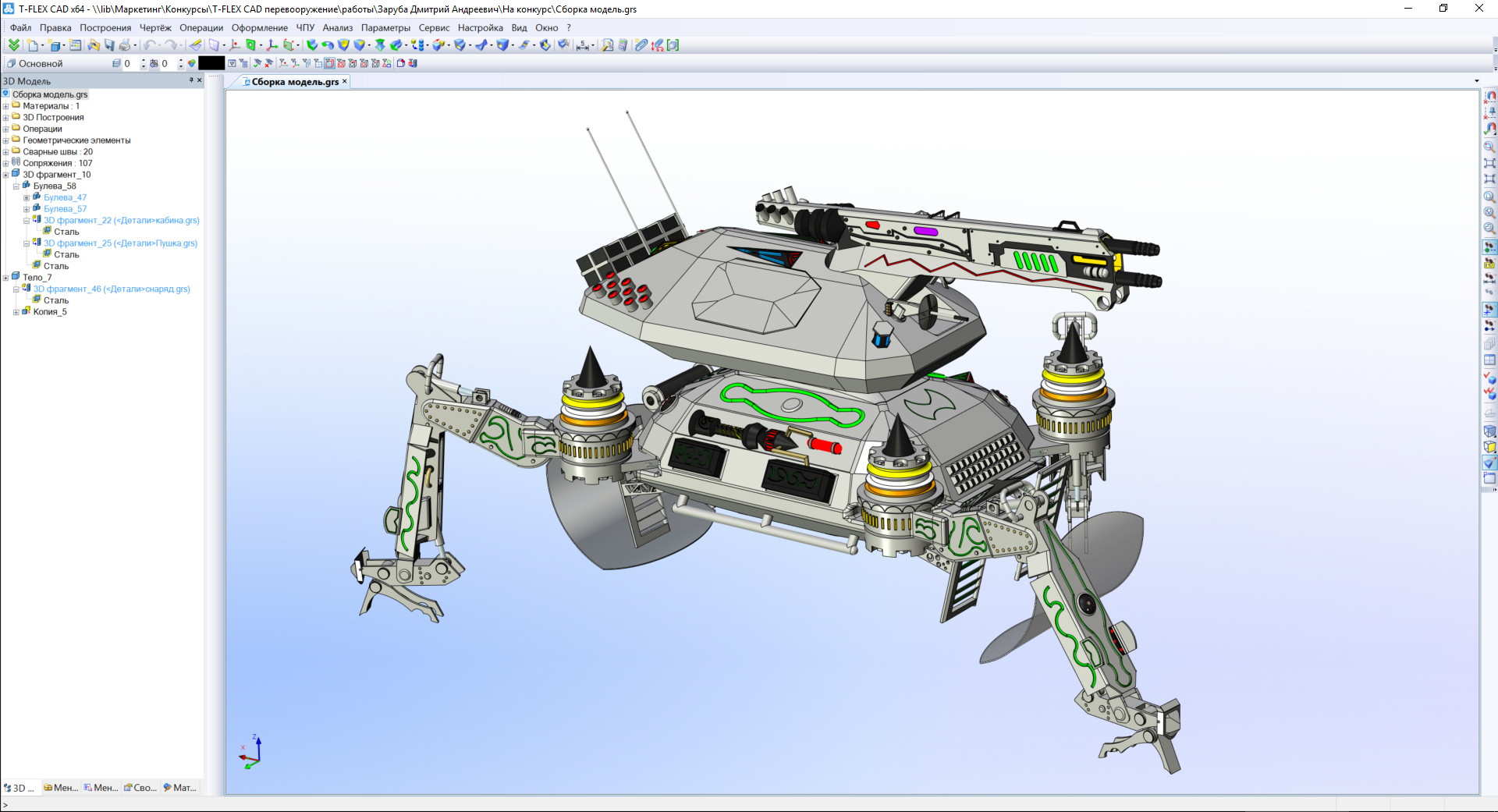1498x812 pixels.
Task: Click the paperclip icon in the toolbar
Action: [x=641, y=45]
